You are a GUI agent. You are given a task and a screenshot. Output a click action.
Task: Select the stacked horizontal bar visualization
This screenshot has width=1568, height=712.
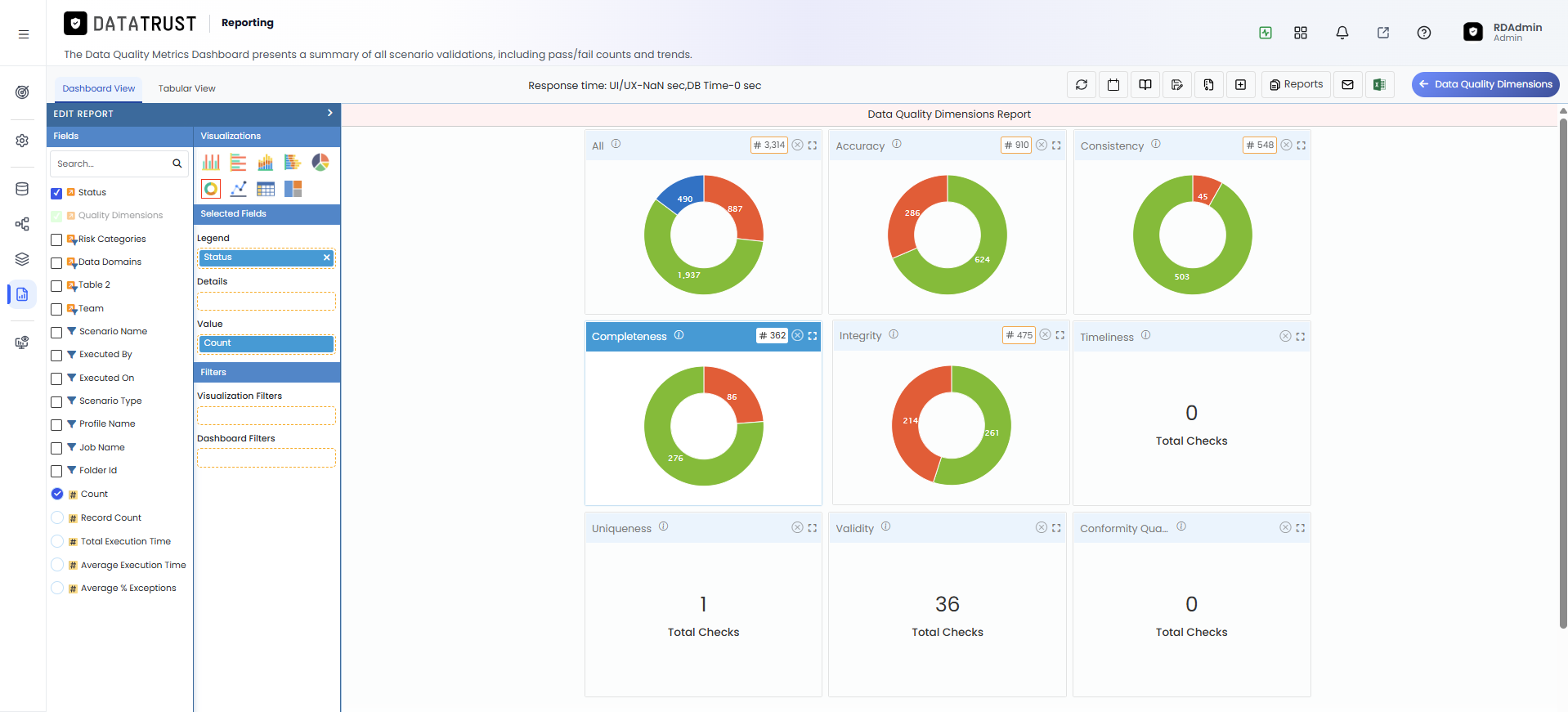pyautogui.click(x=293, y=163)
